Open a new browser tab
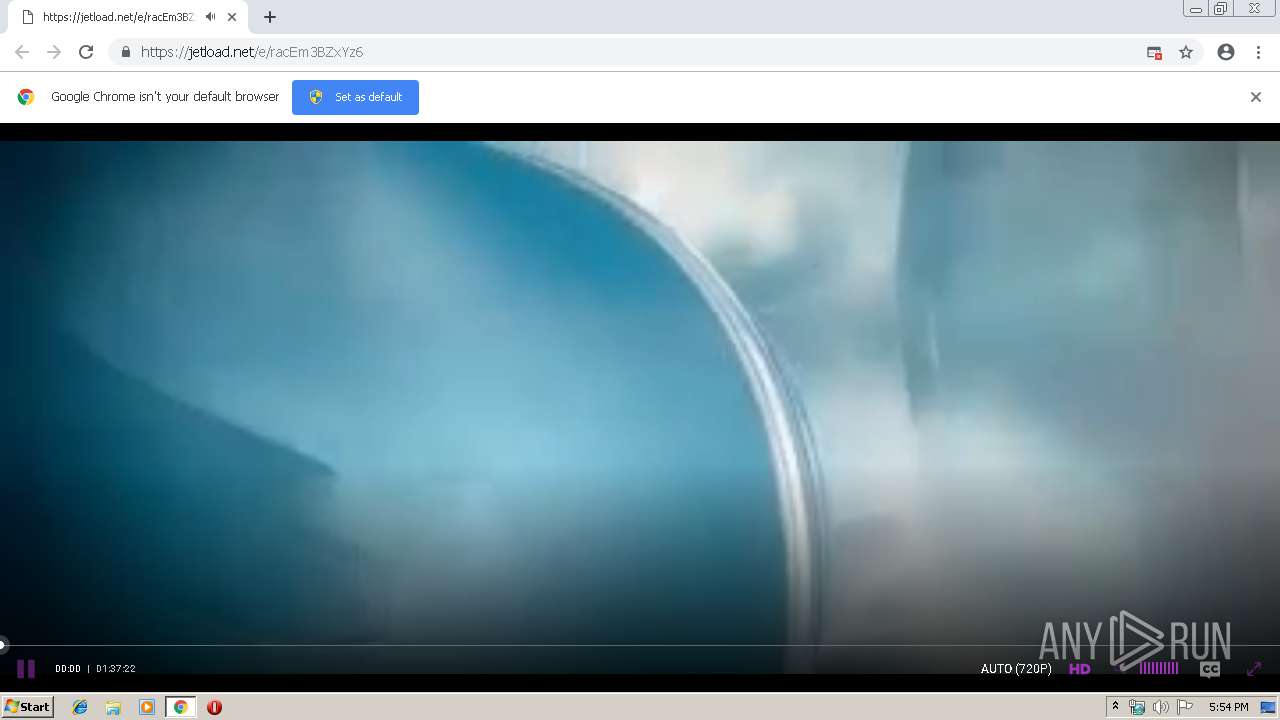Viewport: 1280px width, 720px height. click(x=270, y=17)
